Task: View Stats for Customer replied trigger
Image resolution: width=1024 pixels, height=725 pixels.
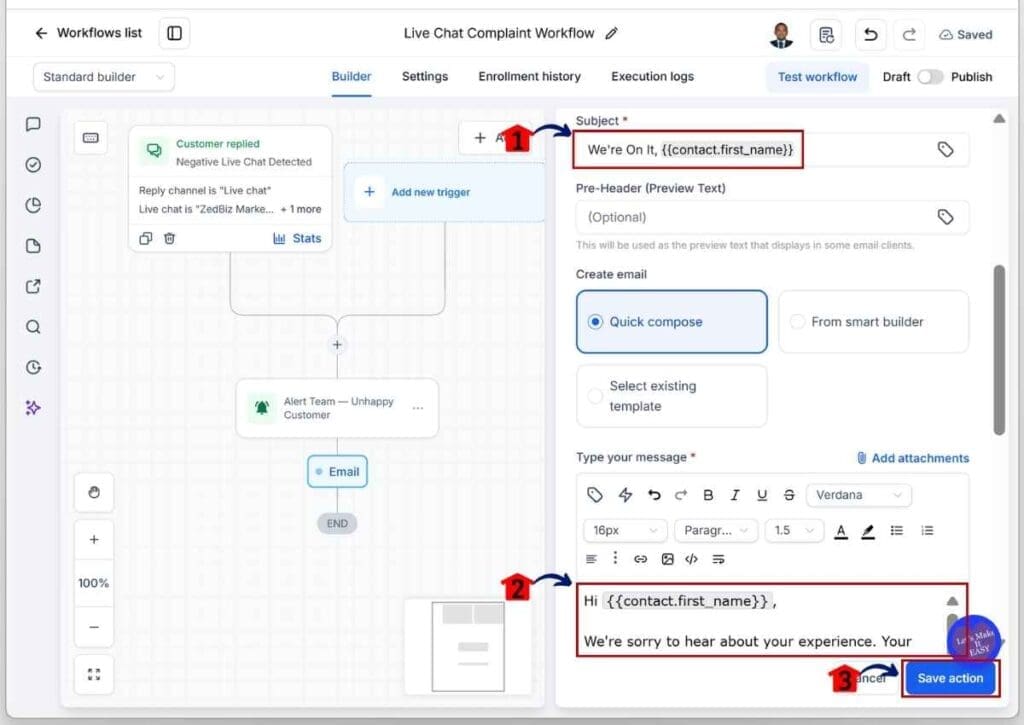Action: tap(297, 238)
